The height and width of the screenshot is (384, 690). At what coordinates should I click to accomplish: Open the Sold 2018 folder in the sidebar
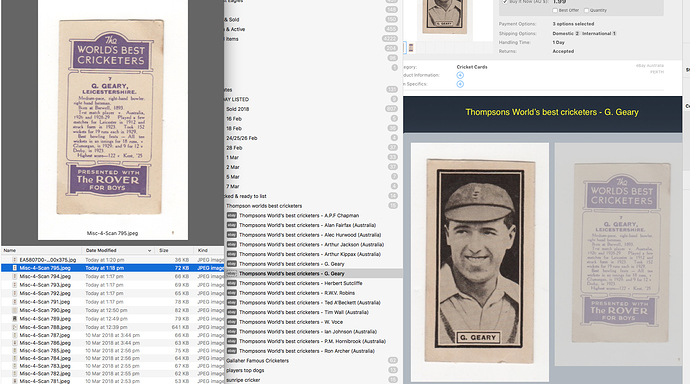(x=238, y=109)
